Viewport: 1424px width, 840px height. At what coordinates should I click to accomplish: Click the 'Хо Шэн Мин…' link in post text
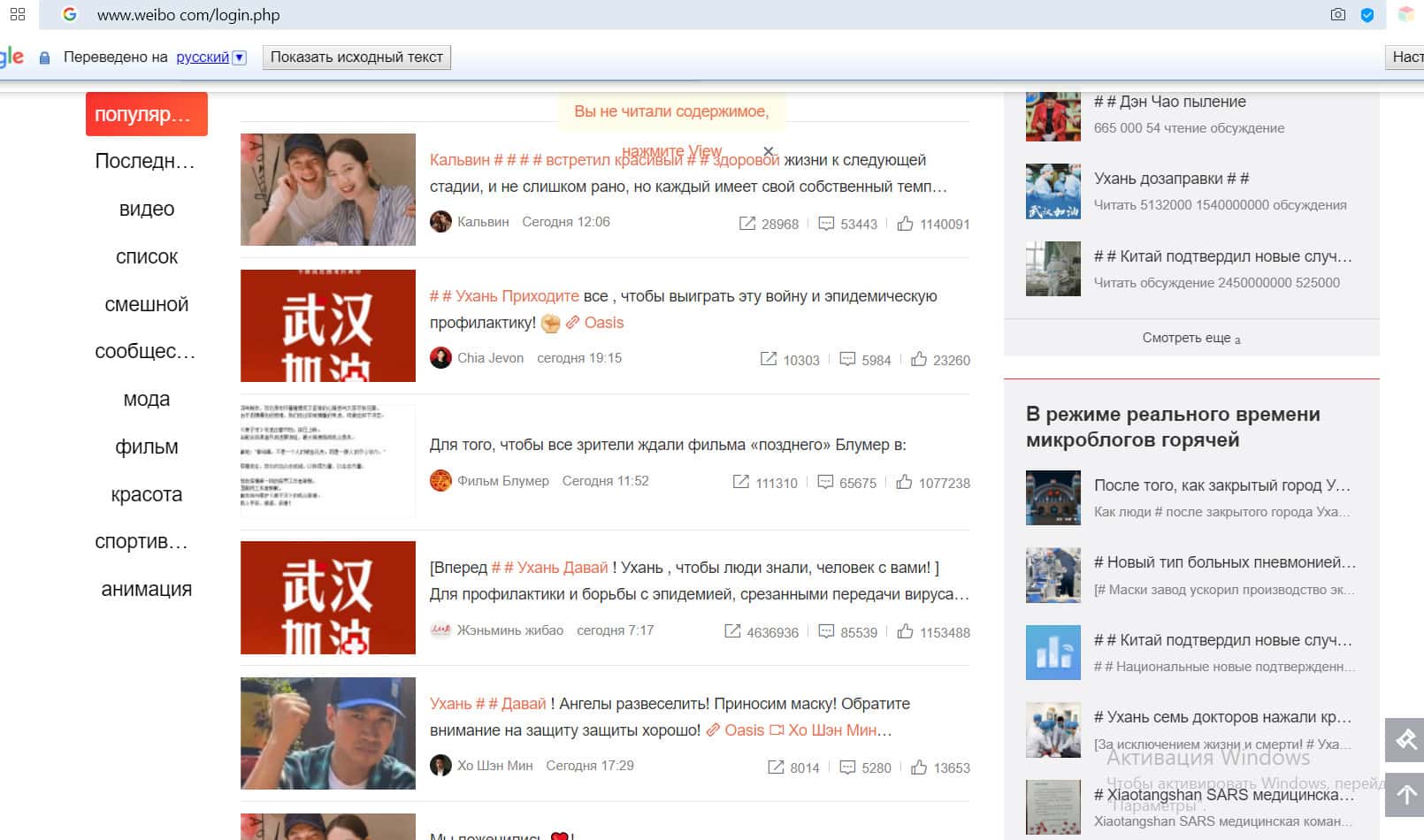[x=831, y=730]
